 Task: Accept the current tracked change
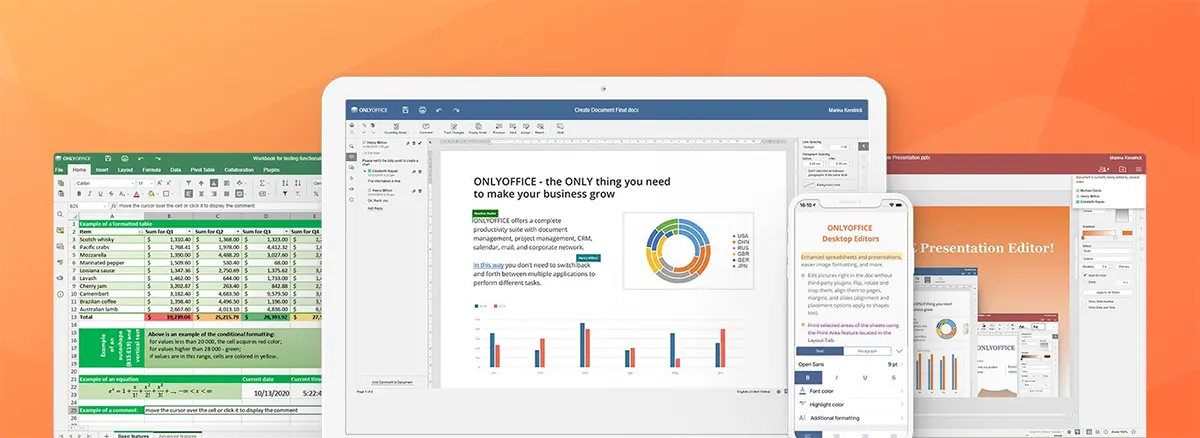pos(526,128)
